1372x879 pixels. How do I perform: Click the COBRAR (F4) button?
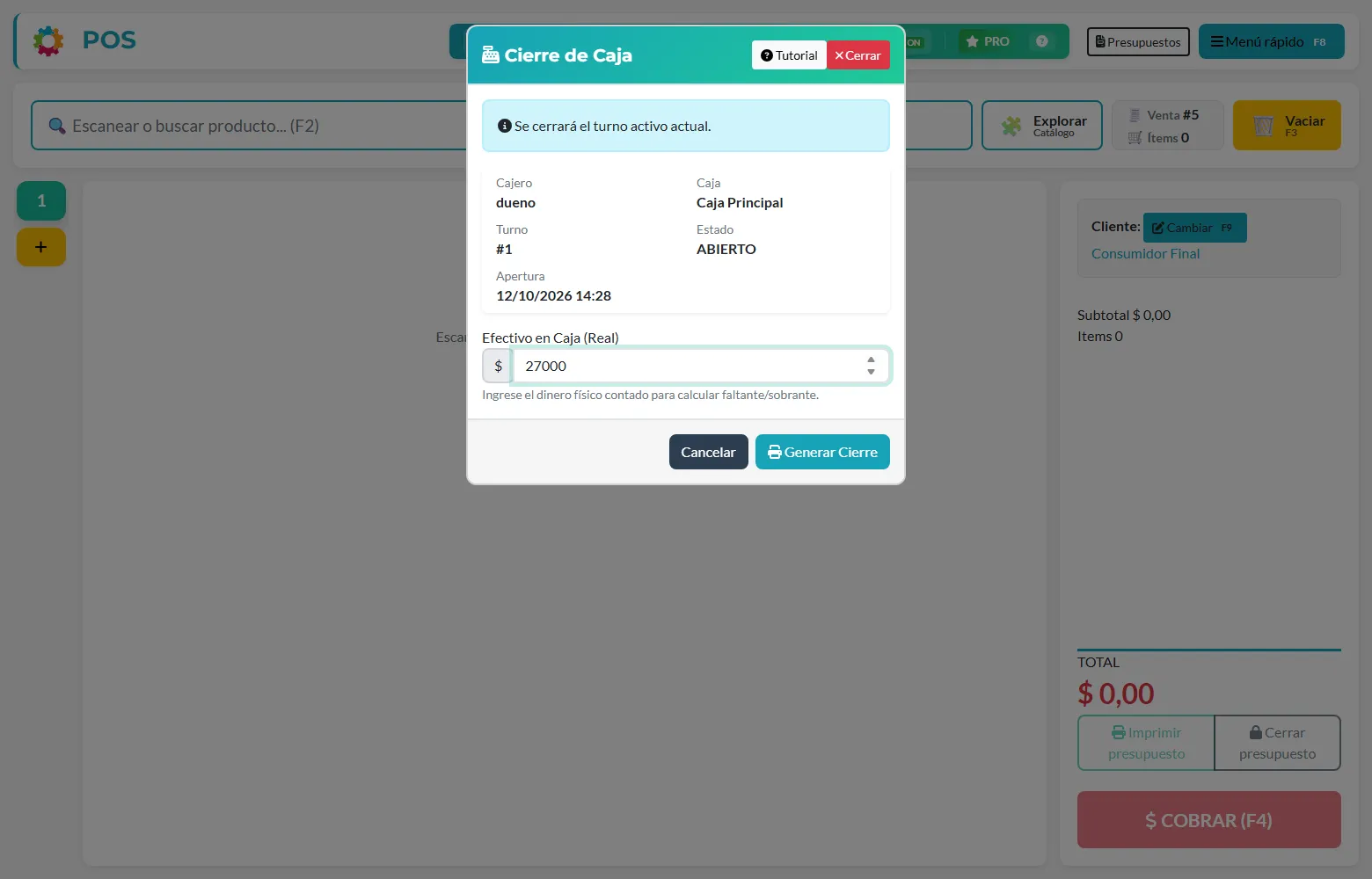coord(1209,820)
